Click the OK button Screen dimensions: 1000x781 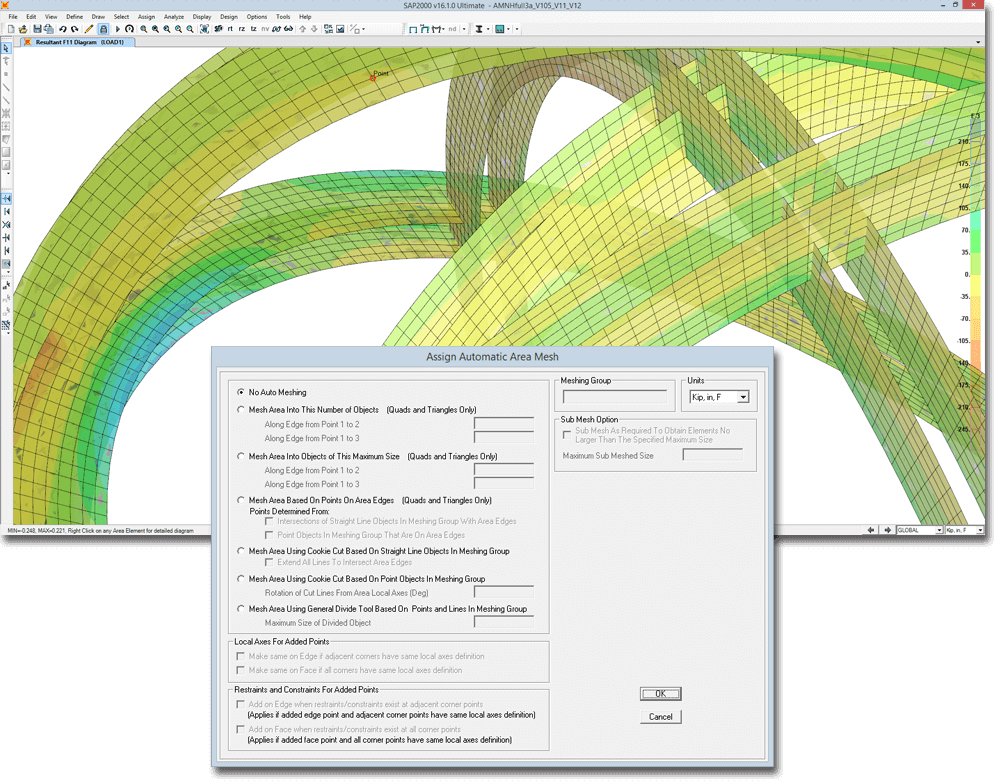[x=660, y=694]
